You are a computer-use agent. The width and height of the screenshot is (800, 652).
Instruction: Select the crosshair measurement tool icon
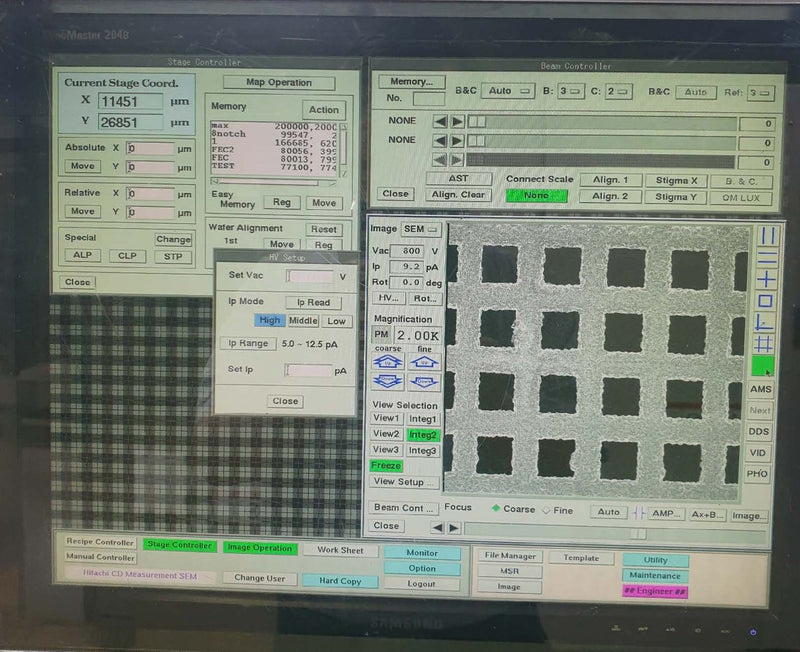(x=764, y=280)
